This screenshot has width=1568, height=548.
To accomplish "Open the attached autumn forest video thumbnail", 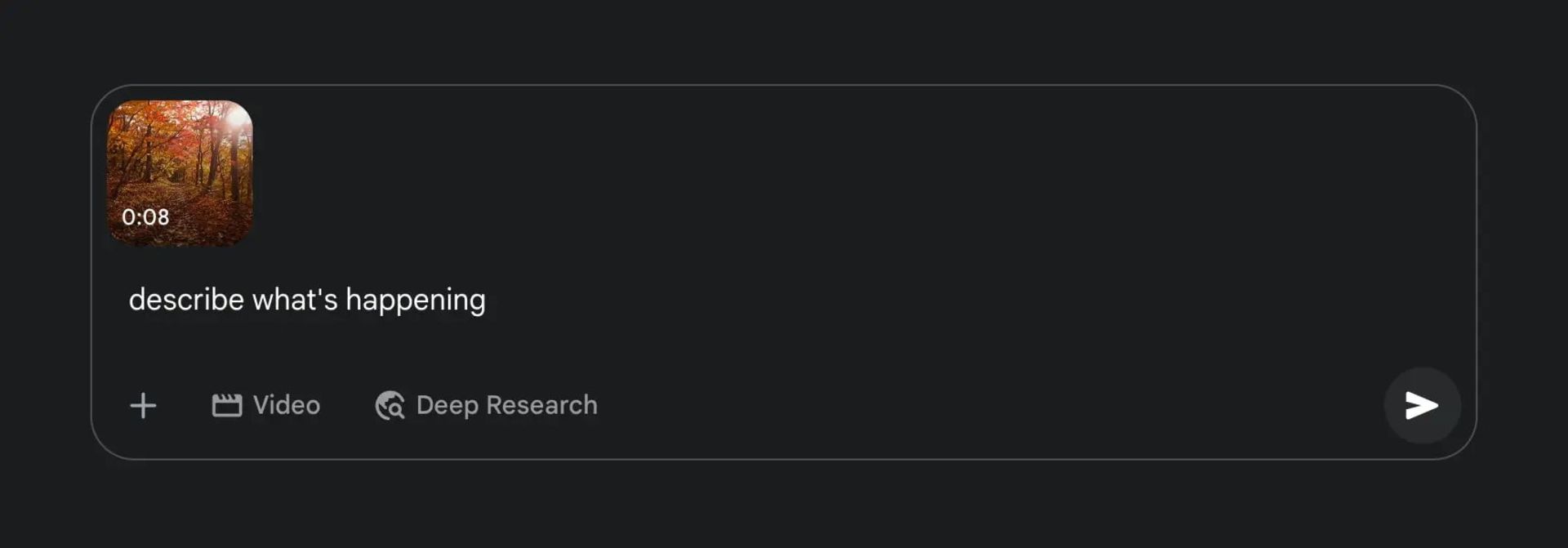I will click(x=180, y=173).
